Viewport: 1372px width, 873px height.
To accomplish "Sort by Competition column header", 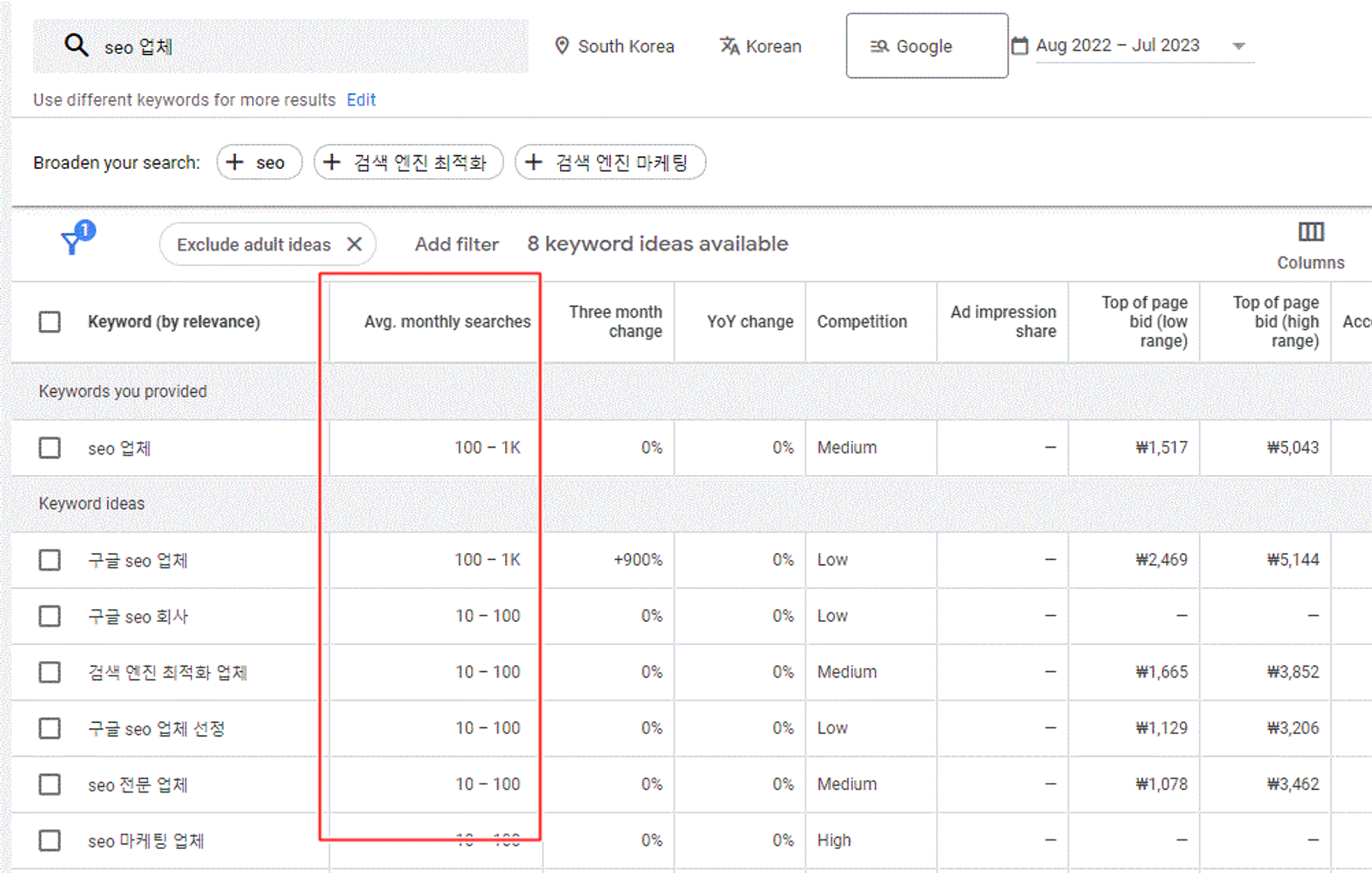I will tap(862, 322).
